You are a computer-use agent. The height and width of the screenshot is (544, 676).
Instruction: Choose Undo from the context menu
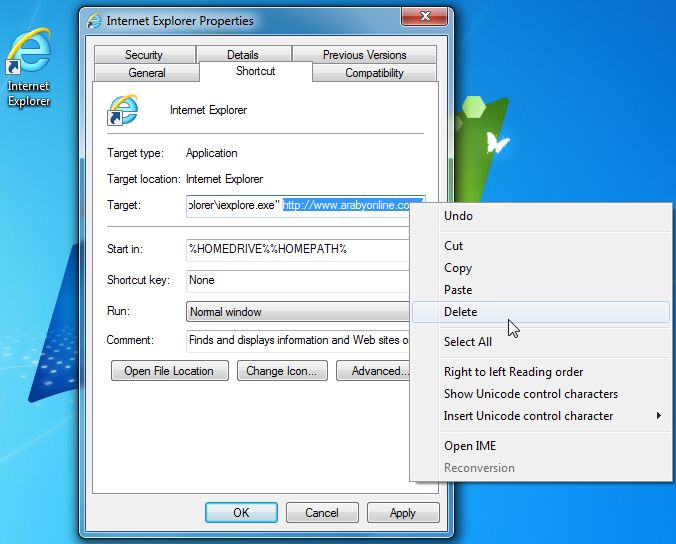pyautogui.click(x=541, y=216)
